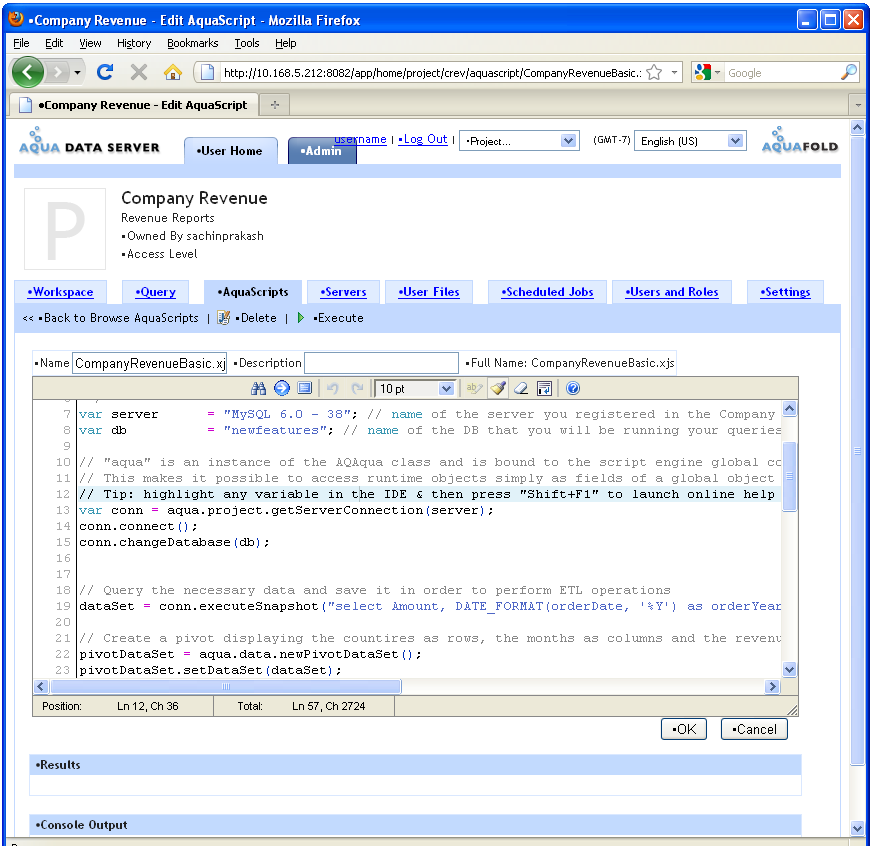Reload the page with the refresh icon
The image size is (872, 846).
click(x=105, y=72)
